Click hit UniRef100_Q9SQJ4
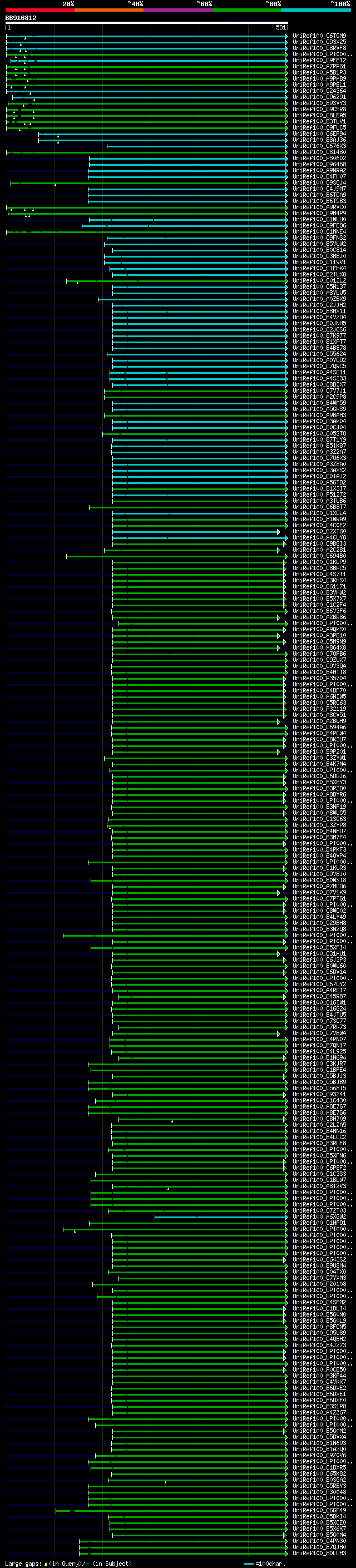This screenshot has height=1568, width=356. pyautogui.click(x=319, y=182)
